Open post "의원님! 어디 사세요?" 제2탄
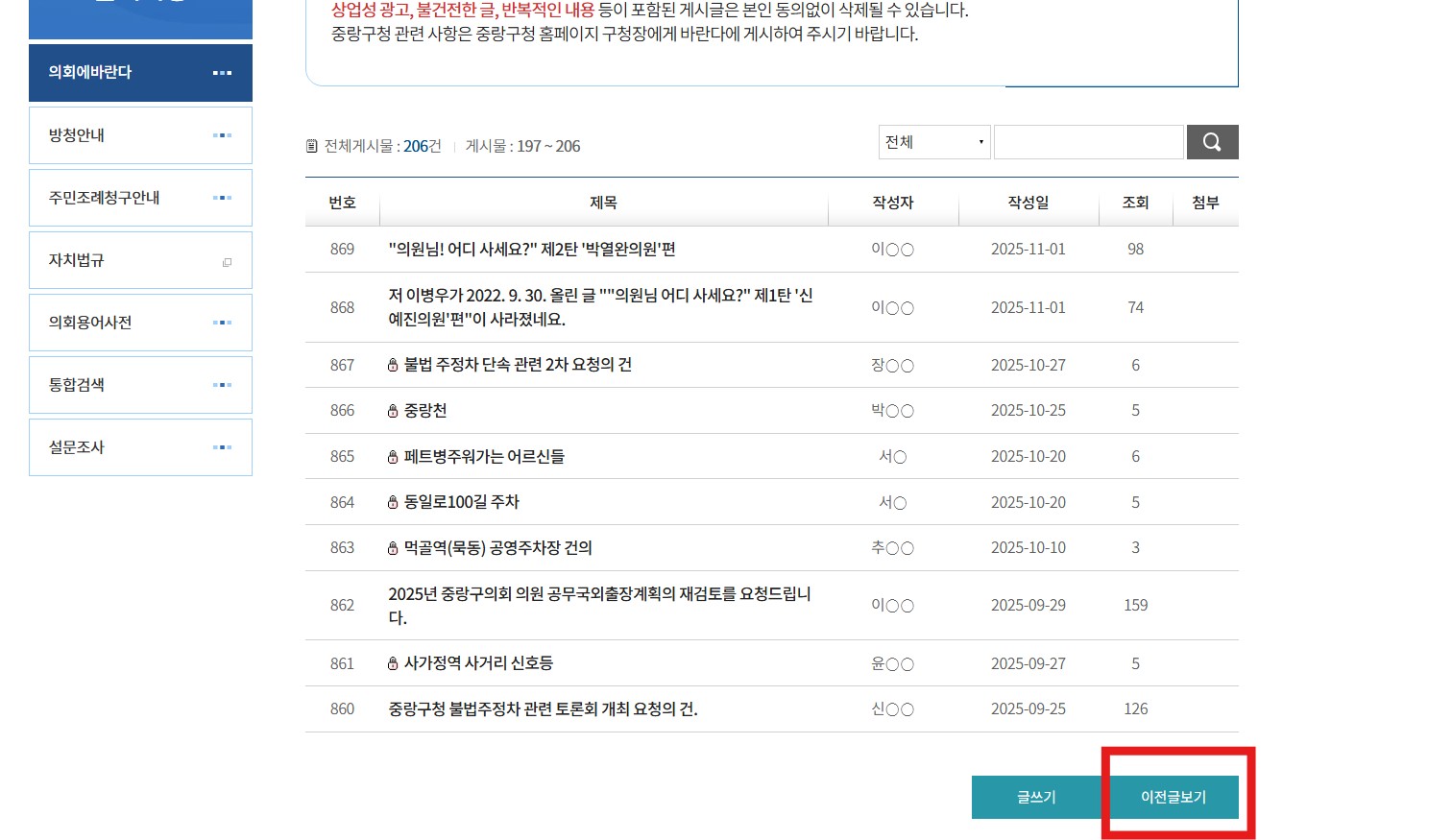1452x840 pixels. point(532,250)
